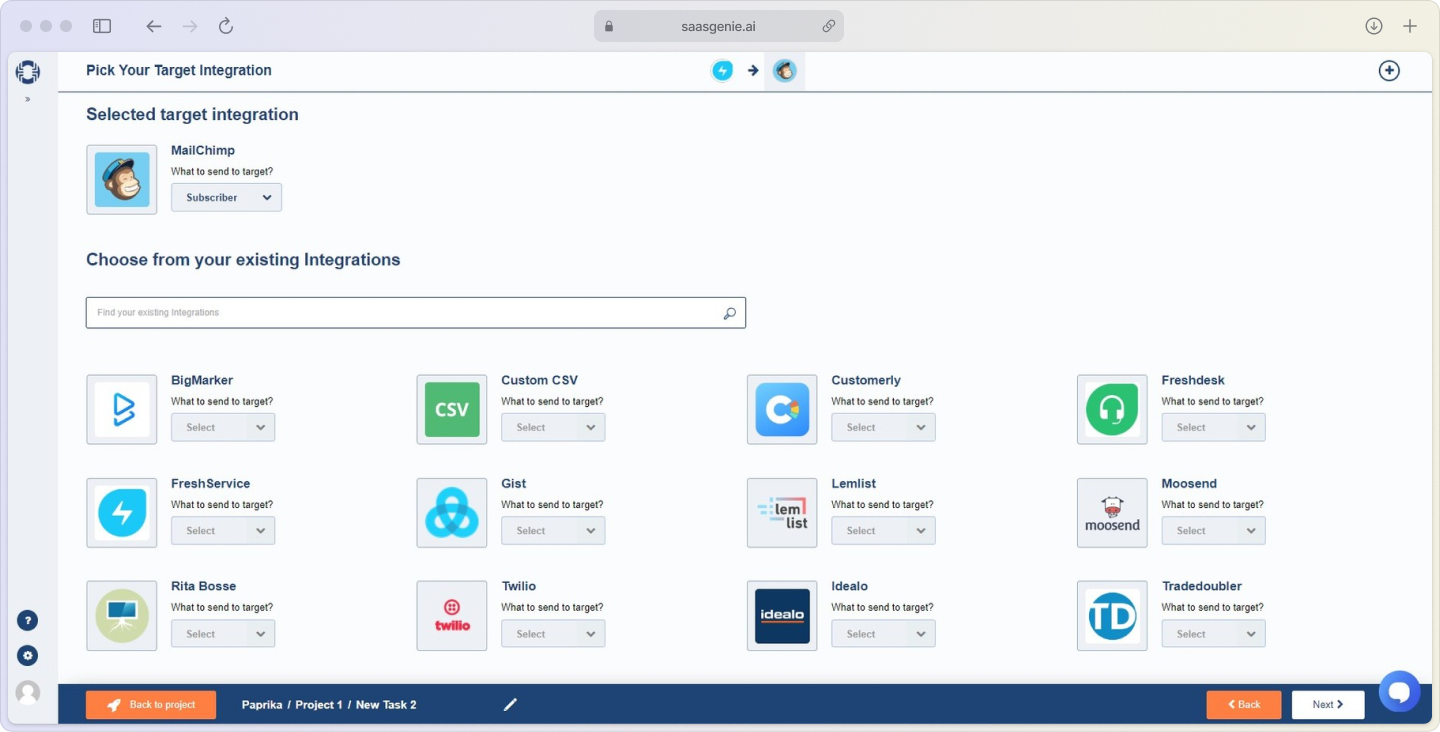
Task: Click the Tradedoubler TD logo
Action: [x=1112, y=616]
